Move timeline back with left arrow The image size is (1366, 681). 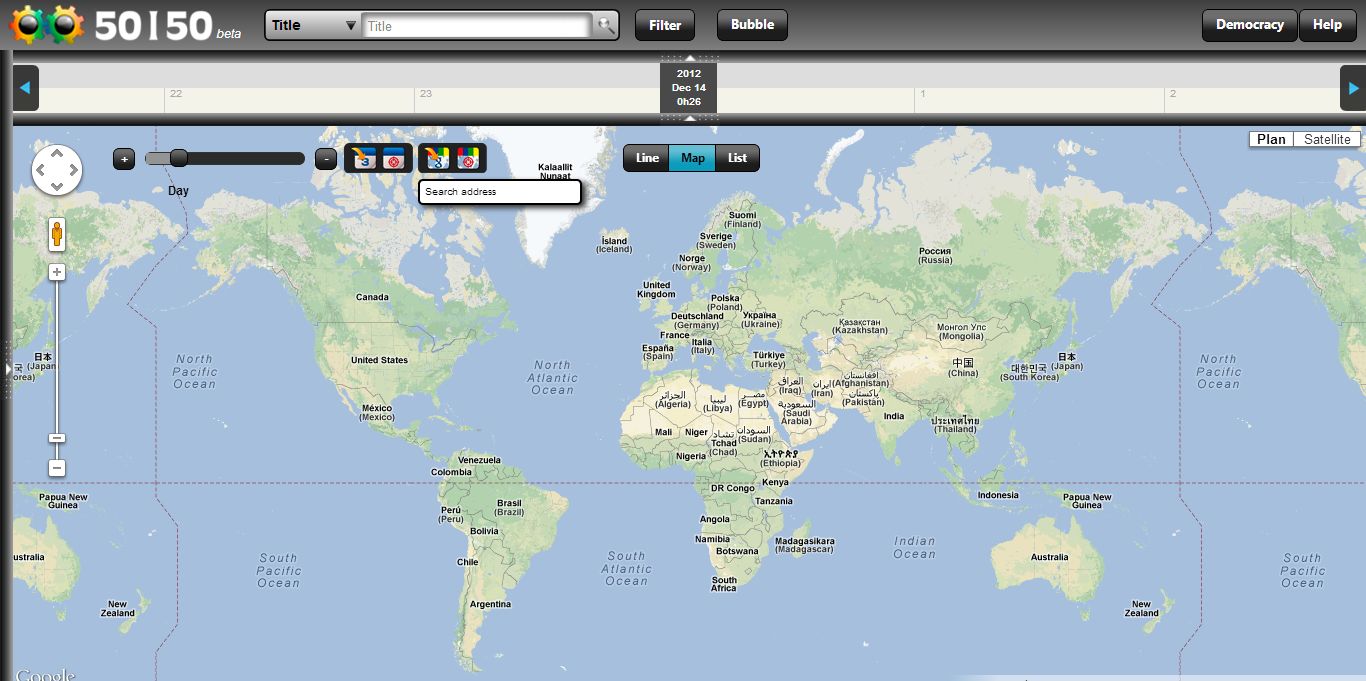coord(26,88)
